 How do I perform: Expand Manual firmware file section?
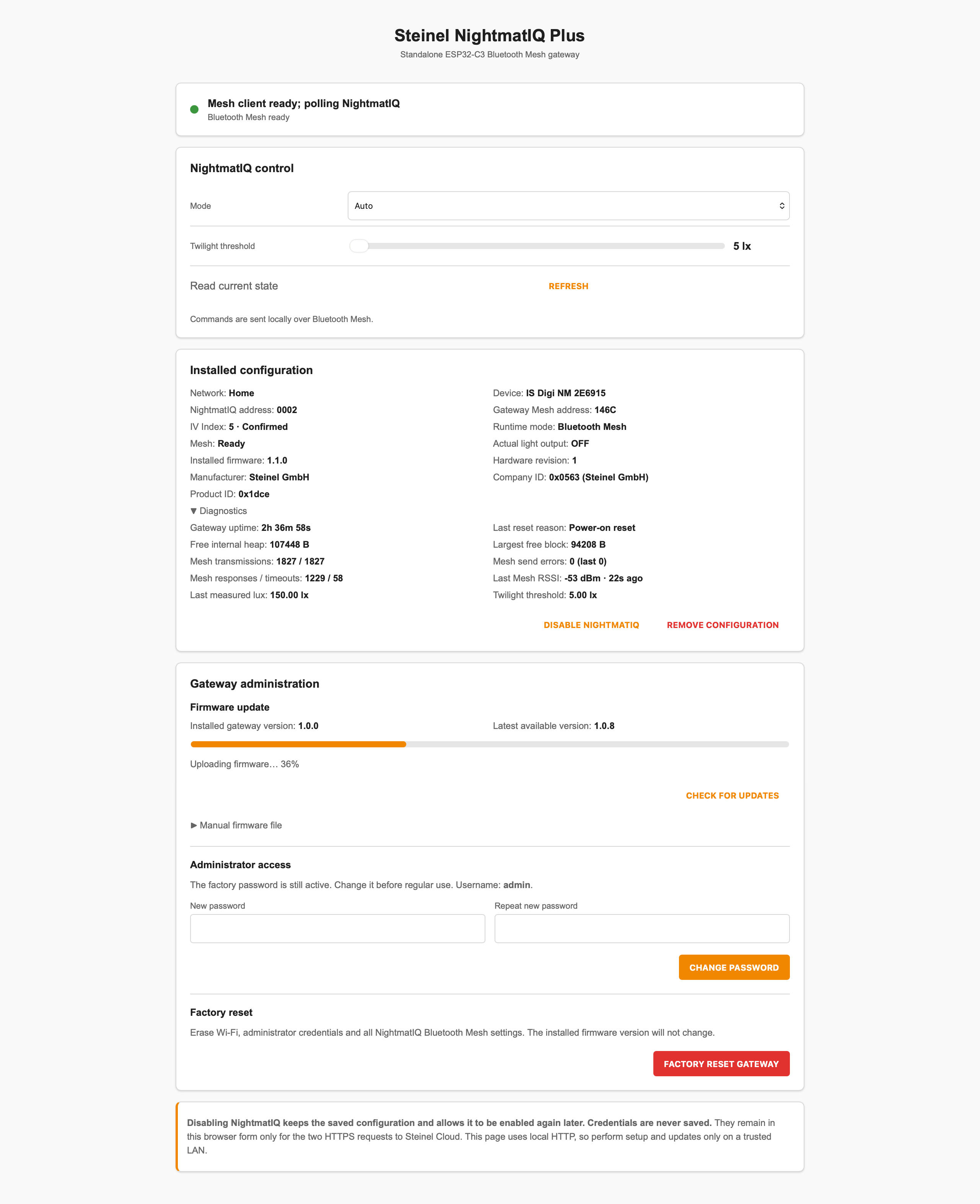point(236,825)
